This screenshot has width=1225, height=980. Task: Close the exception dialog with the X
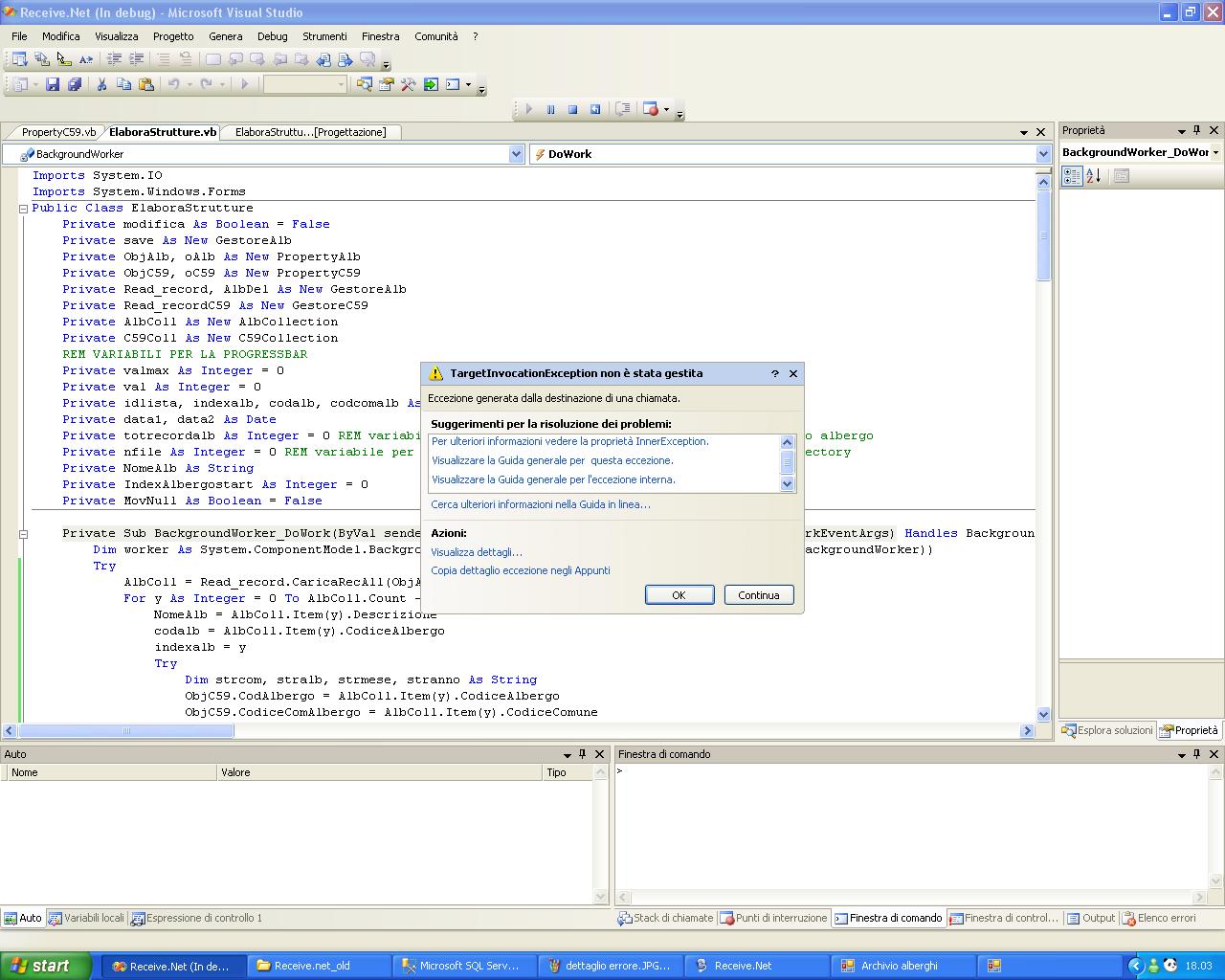792,373
